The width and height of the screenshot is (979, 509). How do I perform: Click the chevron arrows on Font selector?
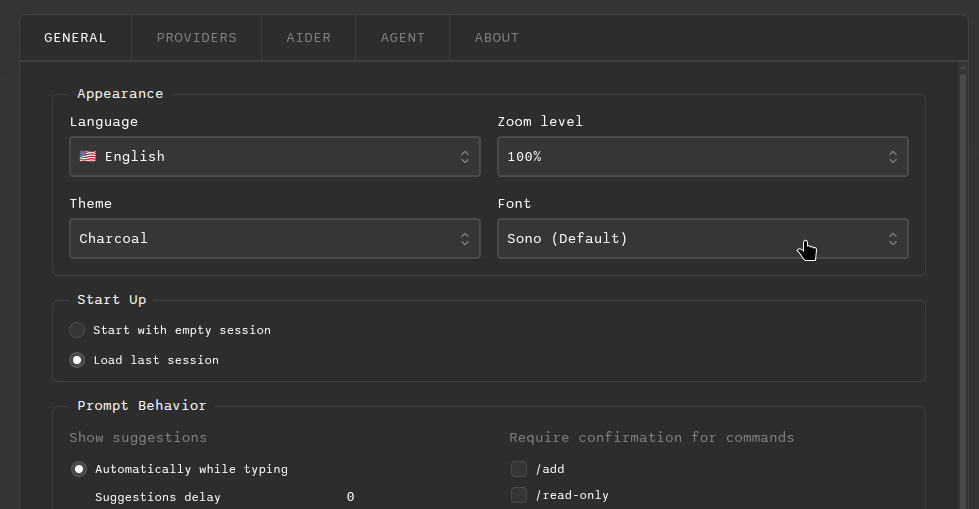(x=893, y=239)
